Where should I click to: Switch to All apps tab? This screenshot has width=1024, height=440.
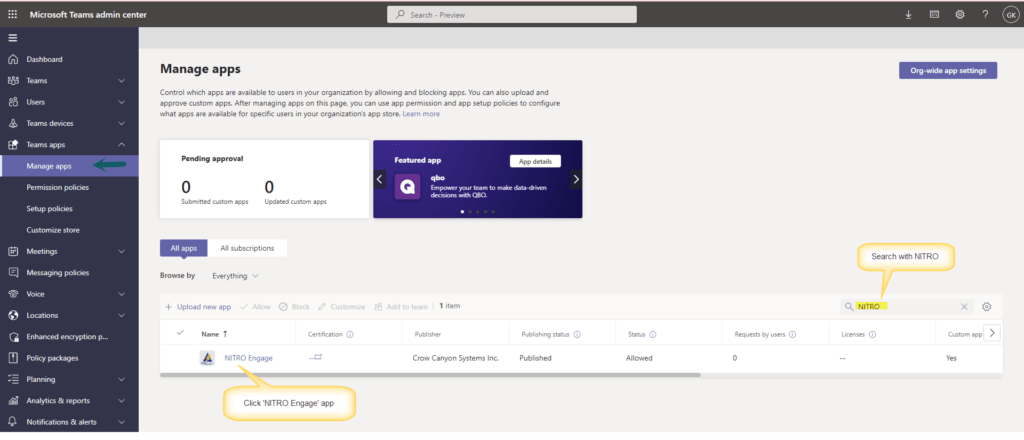click(x=184, y=248)
